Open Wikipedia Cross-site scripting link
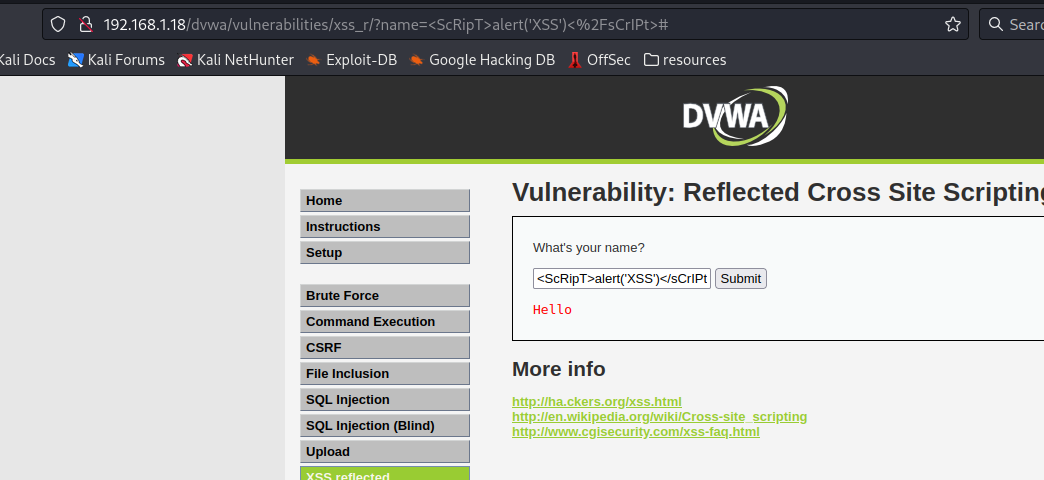This screenshot has width=1044, height=480. point(659,417)
